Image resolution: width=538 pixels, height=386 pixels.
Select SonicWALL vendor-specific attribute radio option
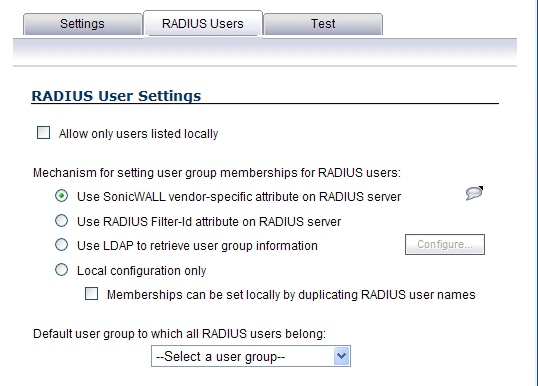(61, 196)
